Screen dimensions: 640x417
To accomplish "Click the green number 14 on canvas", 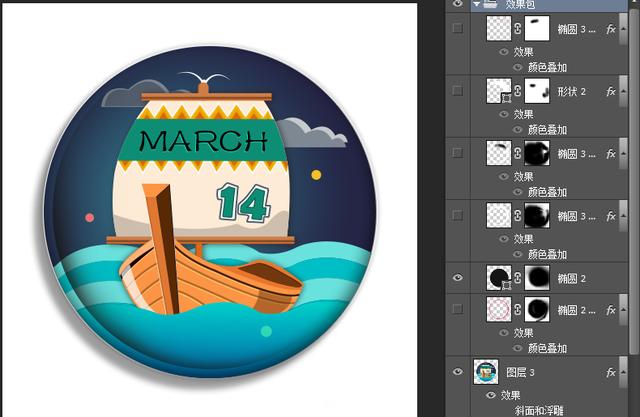I will (x=244, y=202).
